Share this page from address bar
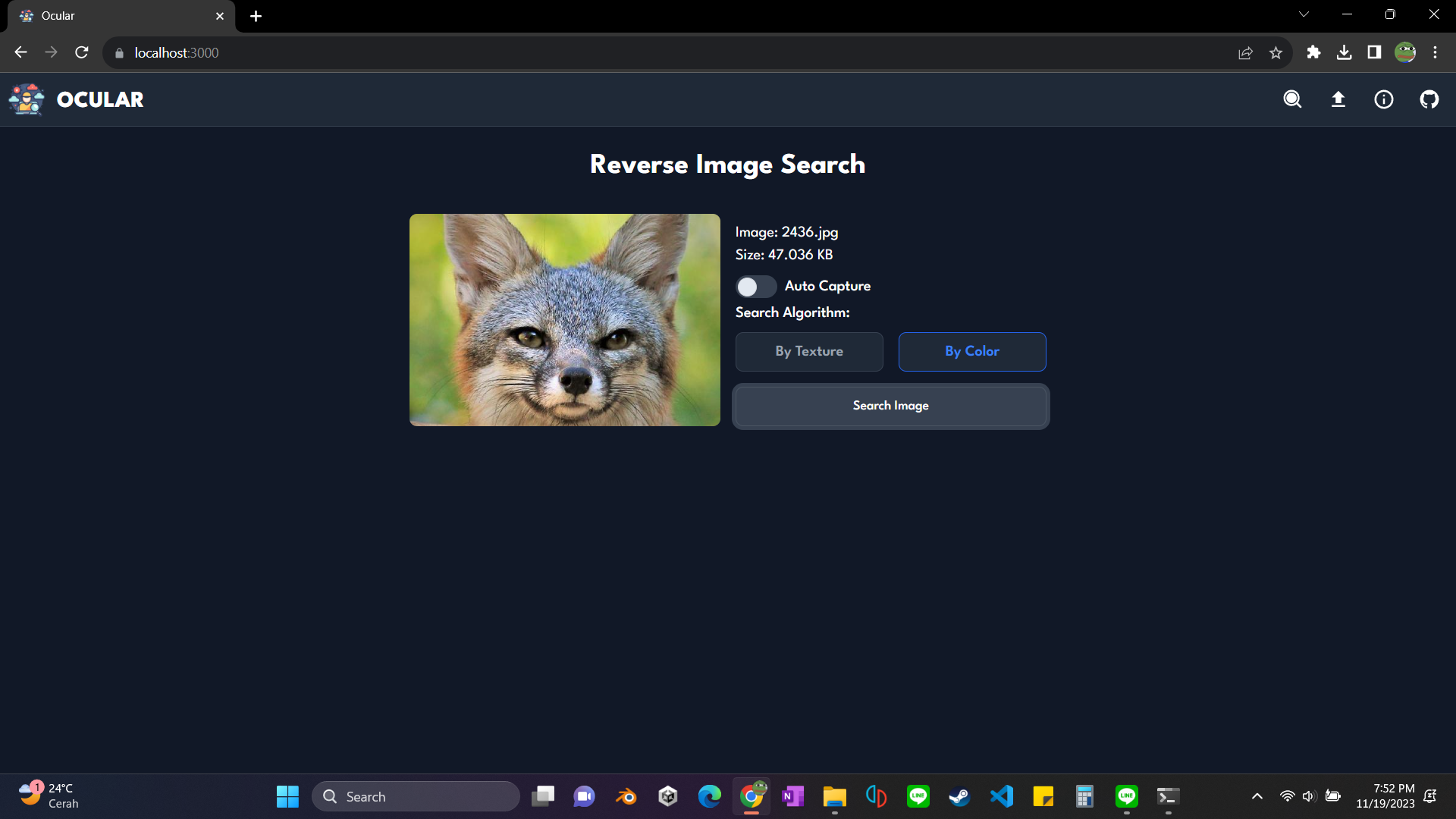The width and height of the screenshot is (1456, 819). (1245, 53)
